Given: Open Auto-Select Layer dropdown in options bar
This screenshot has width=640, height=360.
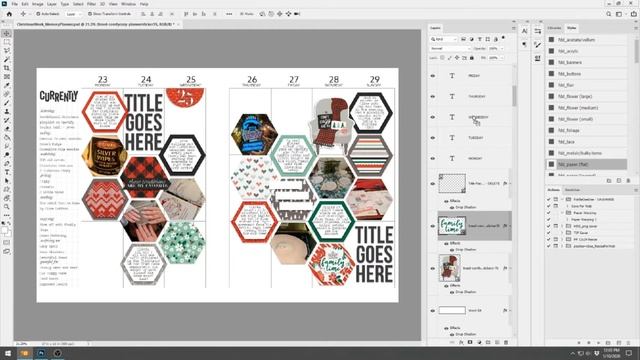Looking at the screenshot, I should point(73,14).
